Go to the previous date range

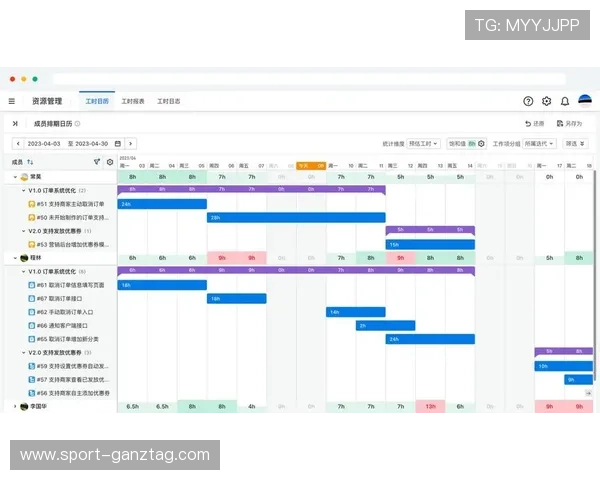click(x=18, y=144)
